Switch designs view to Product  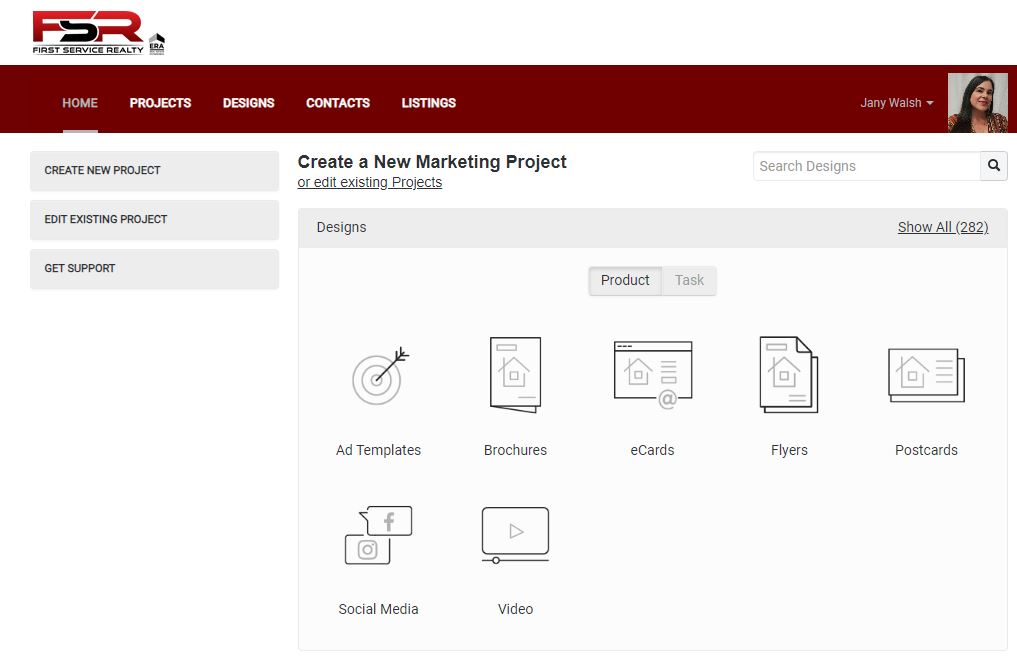625,281
